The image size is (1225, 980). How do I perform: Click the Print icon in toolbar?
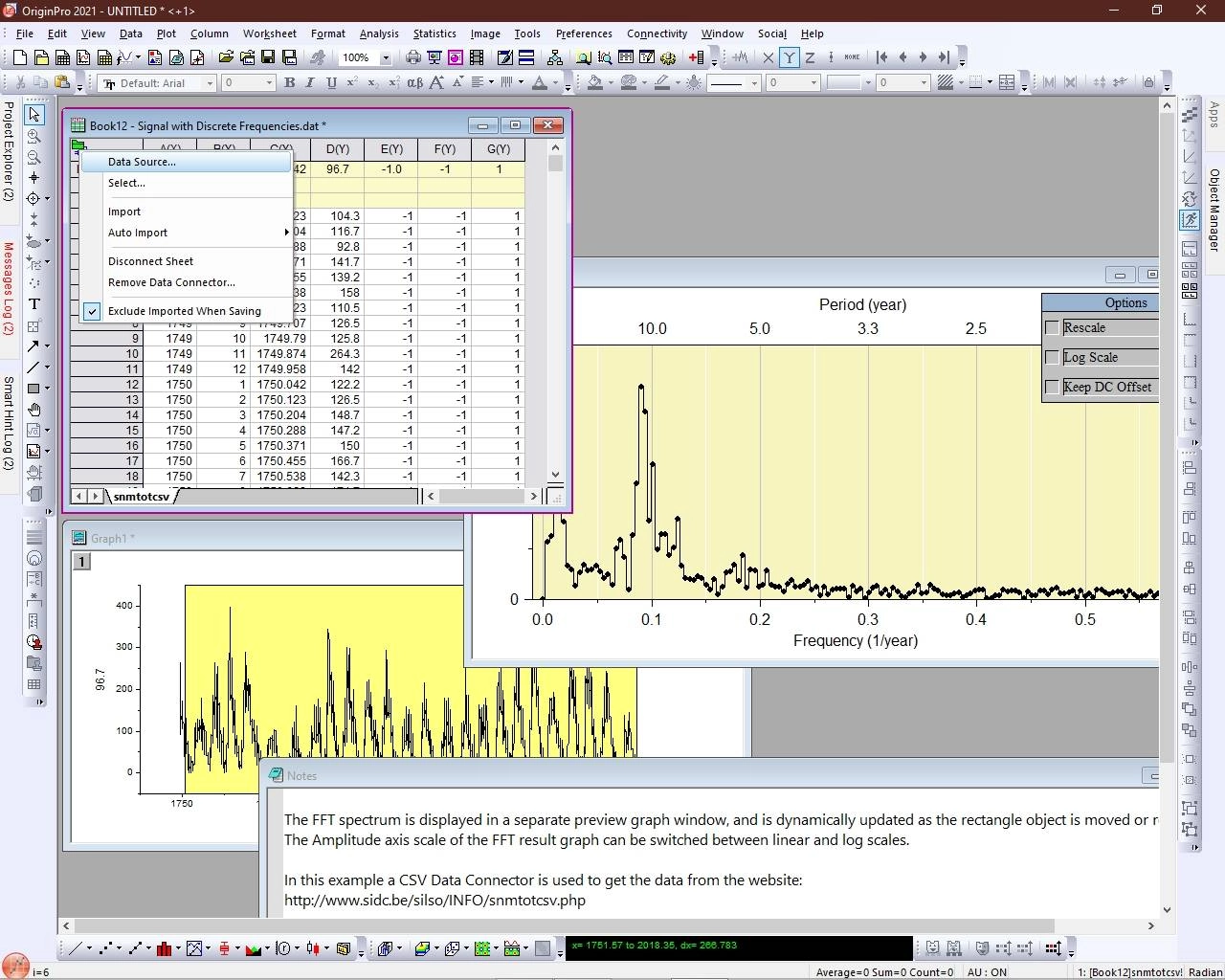tap(412, 57)
